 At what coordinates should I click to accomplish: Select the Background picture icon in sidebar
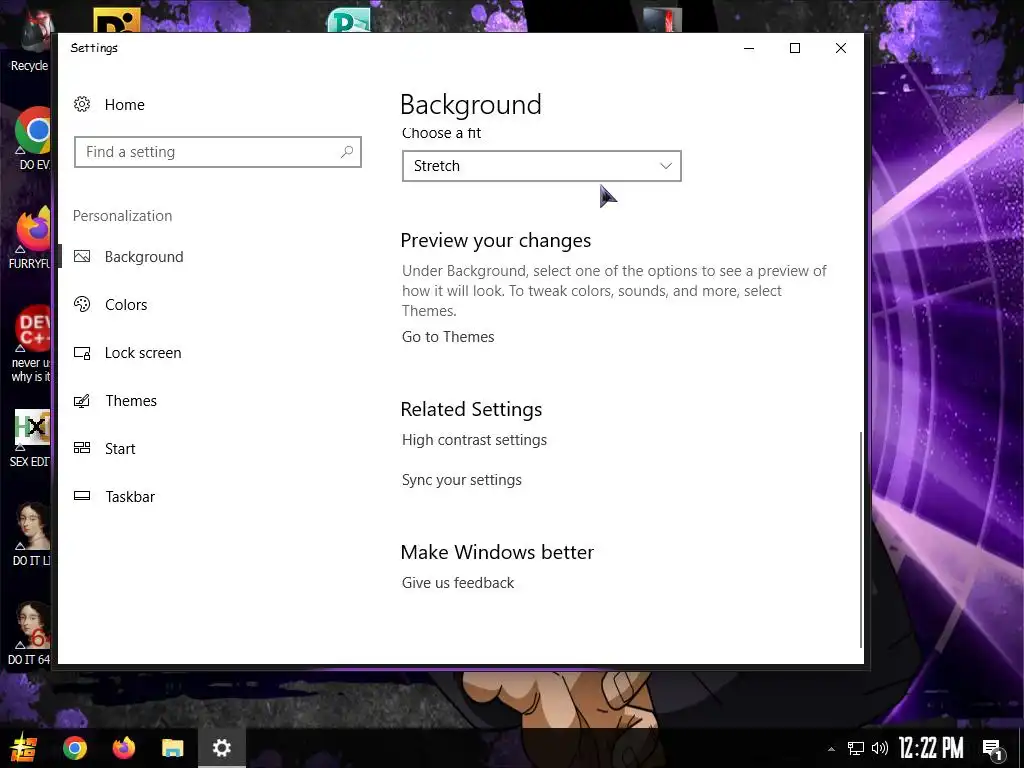(x=82, y=257)
